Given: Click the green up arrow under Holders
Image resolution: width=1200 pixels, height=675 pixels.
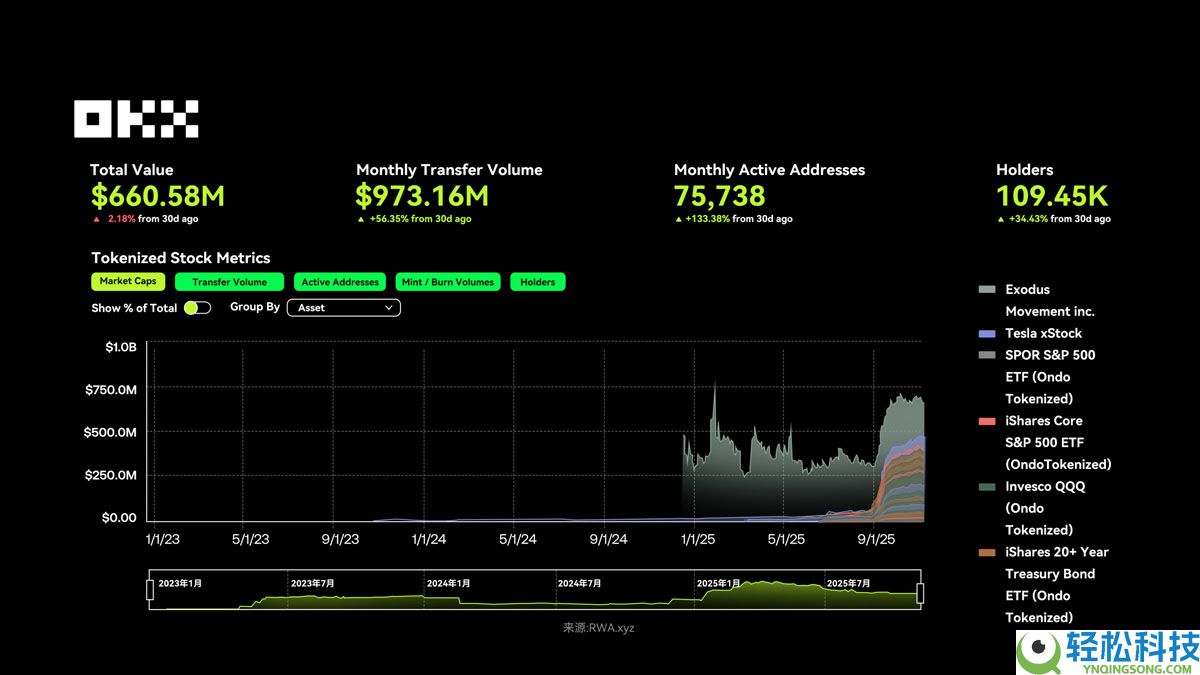Looking at the screenshot, I should (1001, 219).
